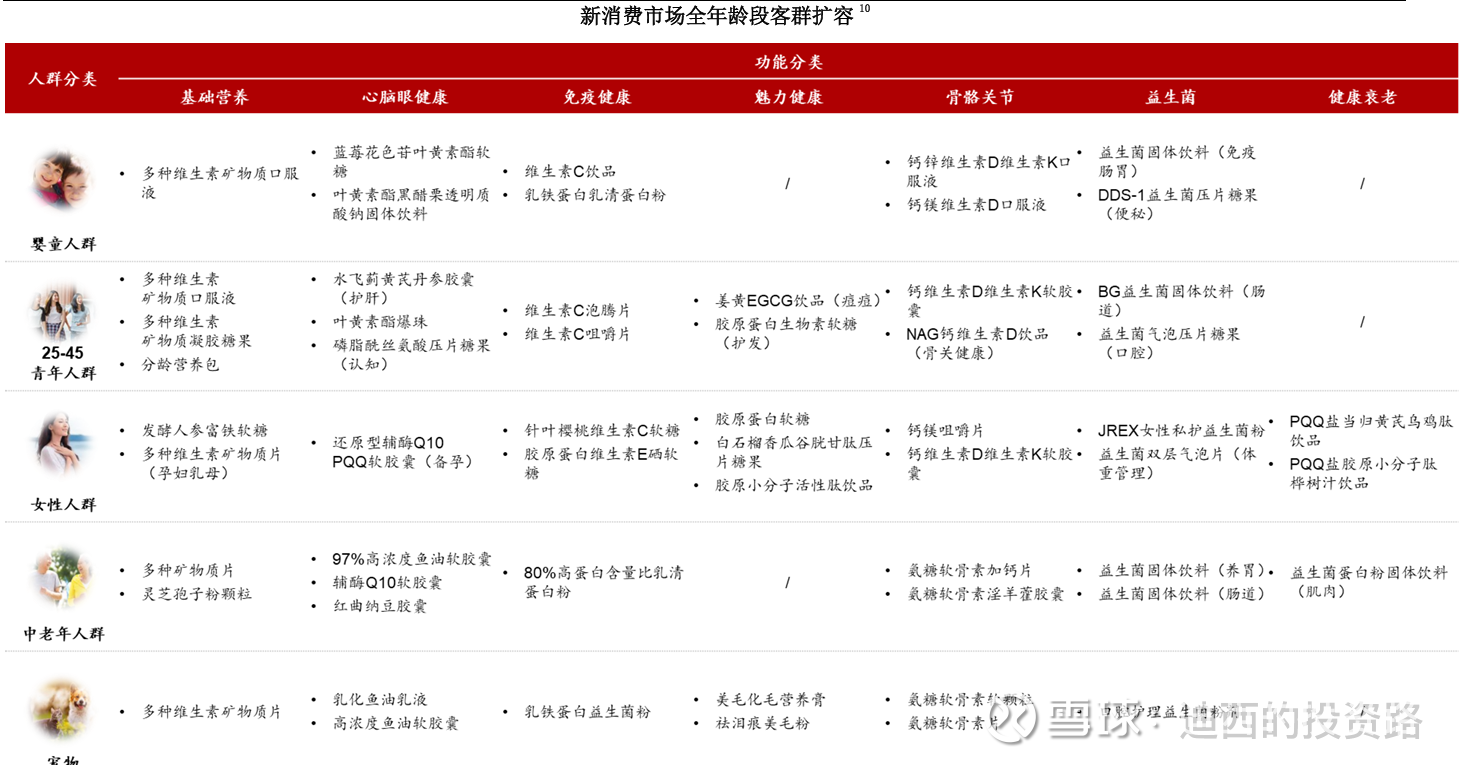Select the "骨骼关节" column header
Screen dimensions: 1465x765
click(x=980, y=97)
